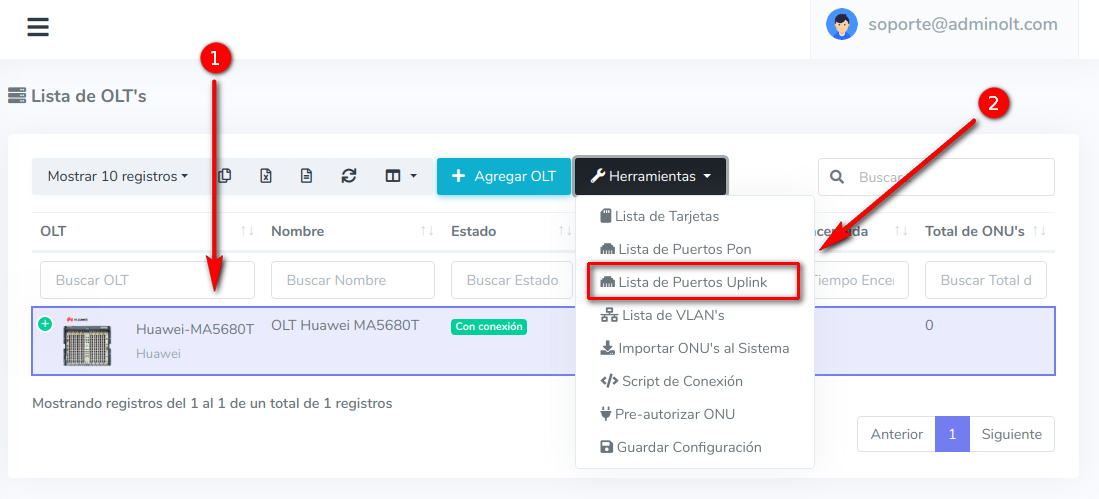
Task: Click the copy table icon
Action: click(225, 176)
